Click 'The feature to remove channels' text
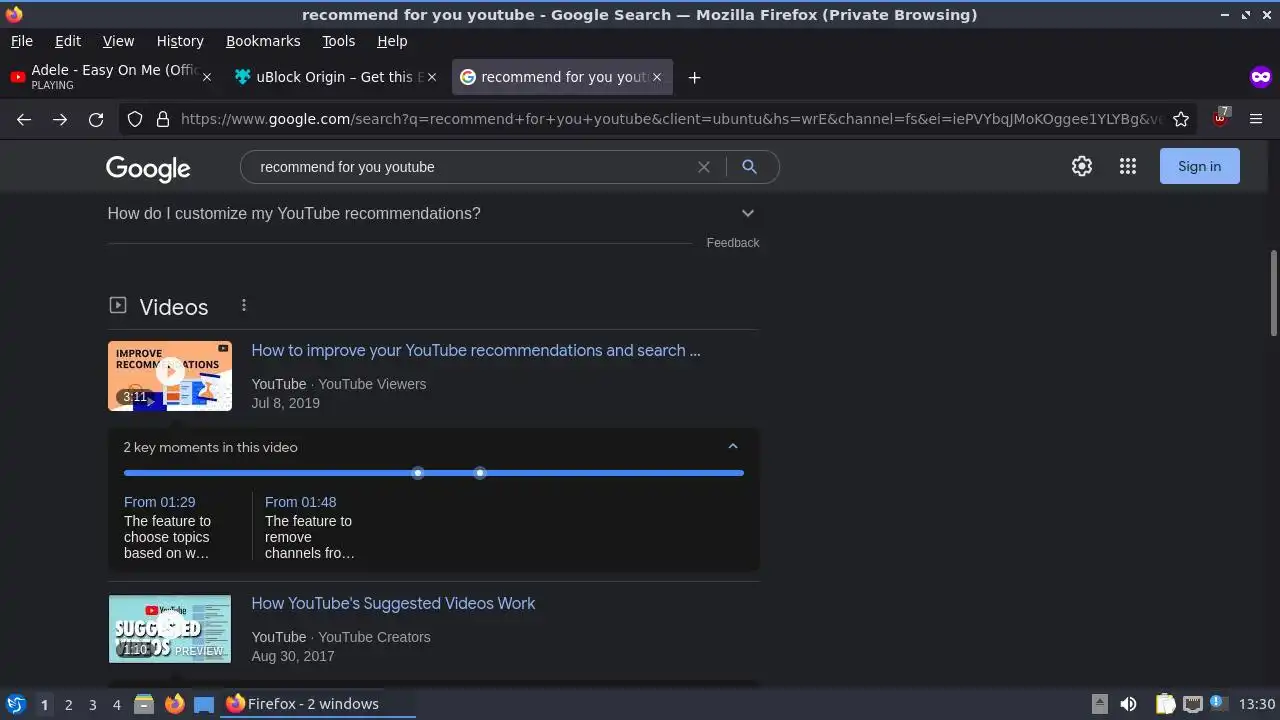Viewport: 1280px width, 720px height. (x=309, y=537)
